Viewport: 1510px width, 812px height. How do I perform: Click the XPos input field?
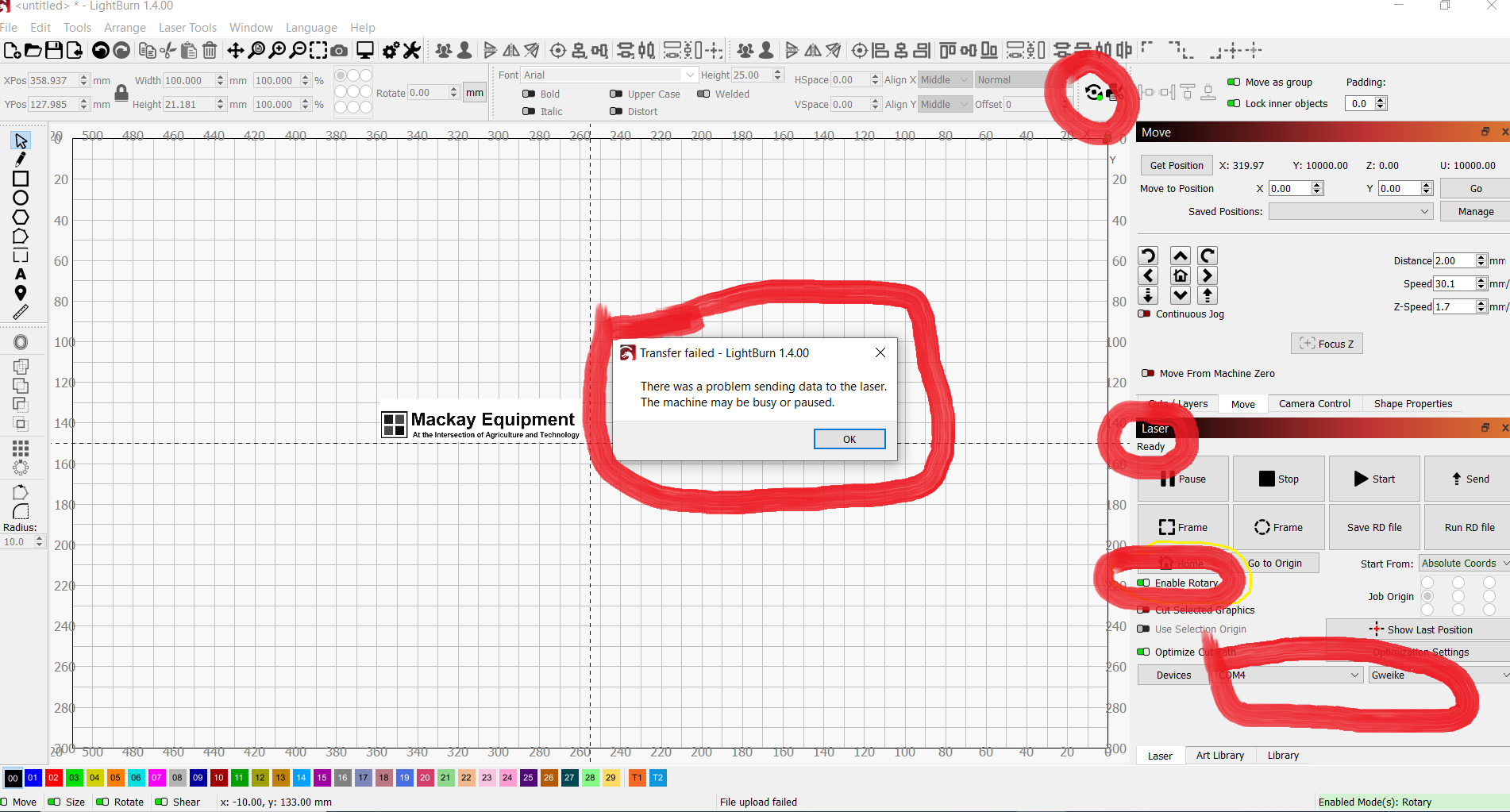49,79
